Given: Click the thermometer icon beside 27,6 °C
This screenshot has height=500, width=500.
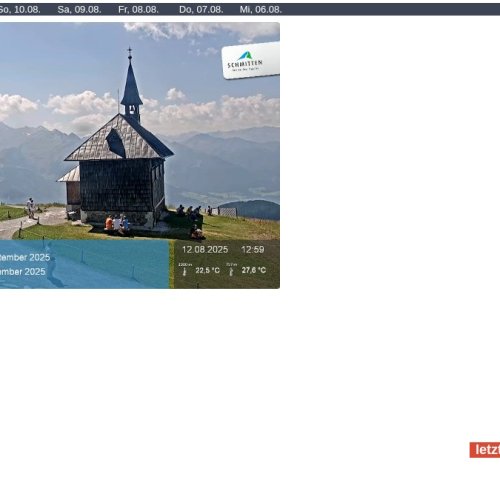Looking at the screenshot, I should [x=231, y=272].
